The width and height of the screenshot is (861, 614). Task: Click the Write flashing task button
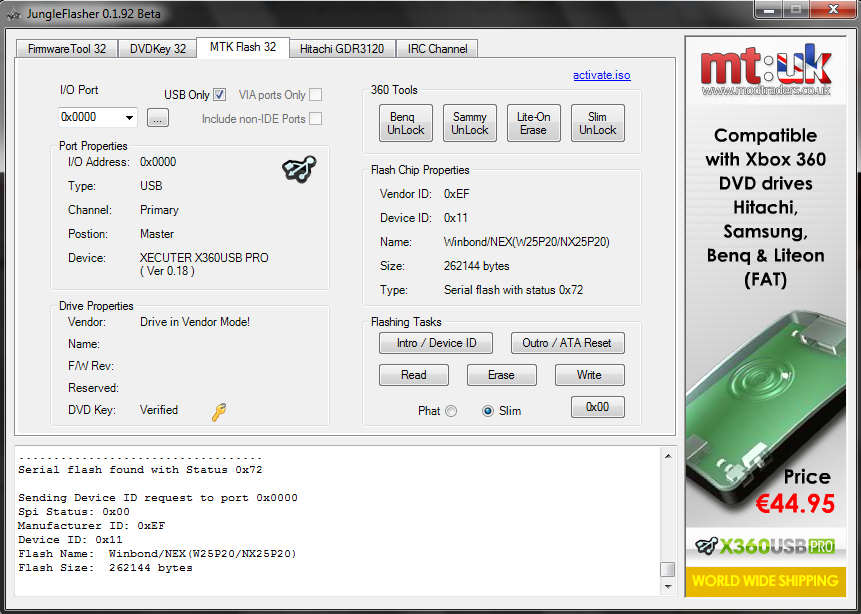[x=589, y=375]
